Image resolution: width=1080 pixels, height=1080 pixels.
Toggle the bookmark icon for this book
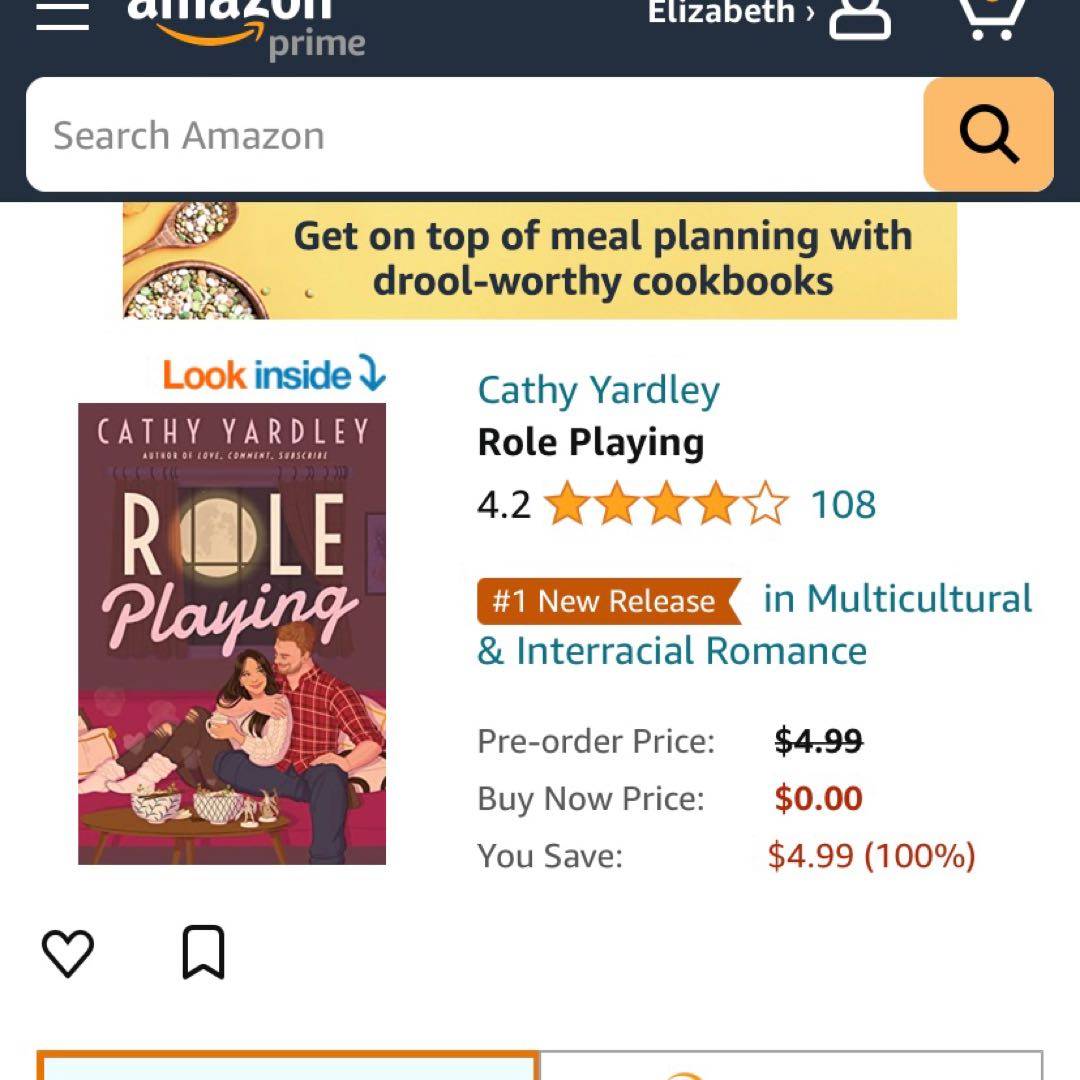click(203, 952)
